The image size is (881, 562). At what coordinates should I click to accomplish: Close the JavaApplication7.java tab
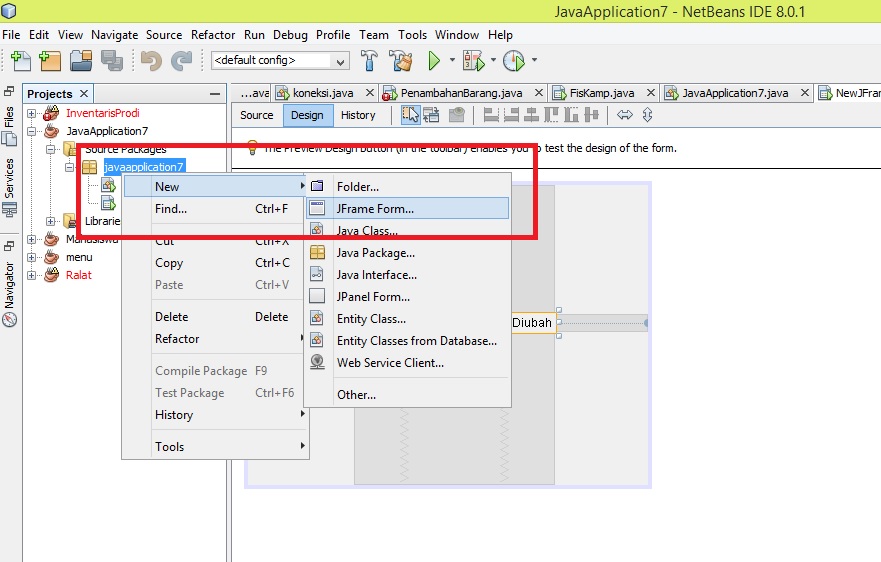point(805,92)
